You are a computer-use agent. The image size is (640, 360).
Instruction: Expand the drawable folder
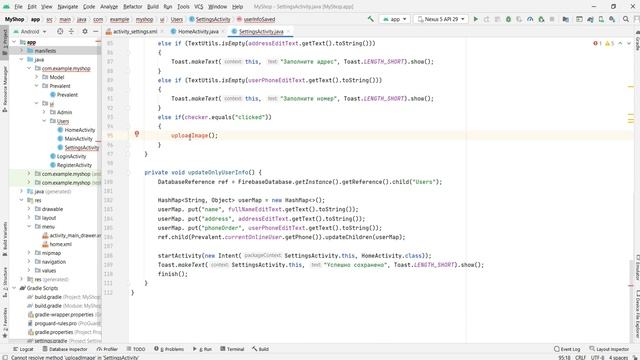[x=29, y=209]
